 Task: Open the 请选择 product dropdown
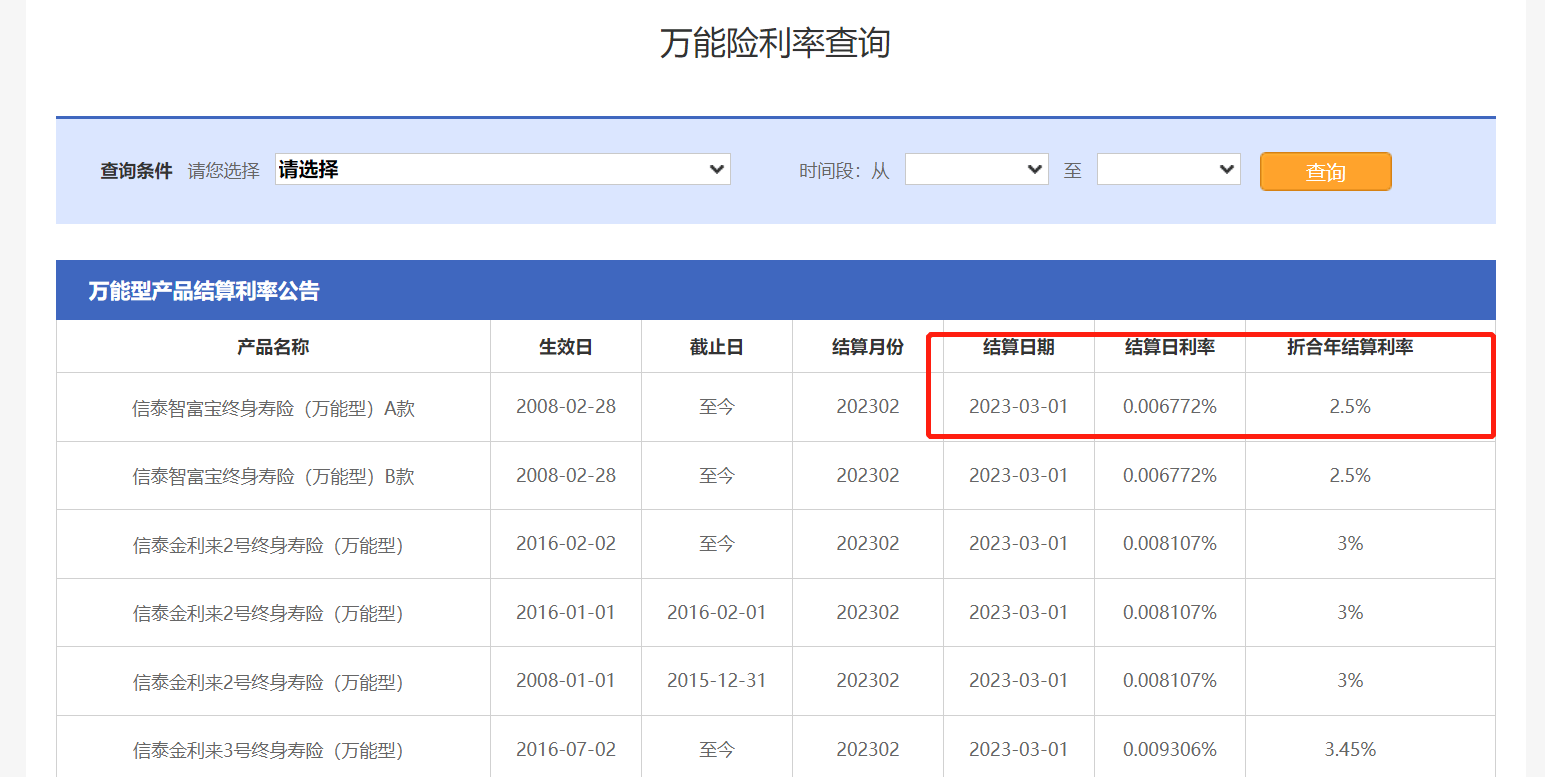click(x=503, y=169)
